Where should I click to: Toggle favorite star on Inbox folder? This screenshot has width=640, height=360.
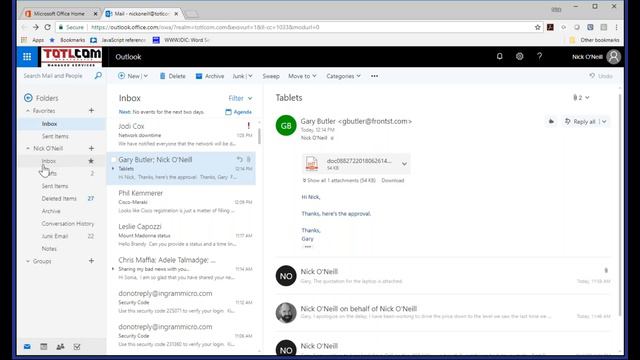tap(91, 161)
